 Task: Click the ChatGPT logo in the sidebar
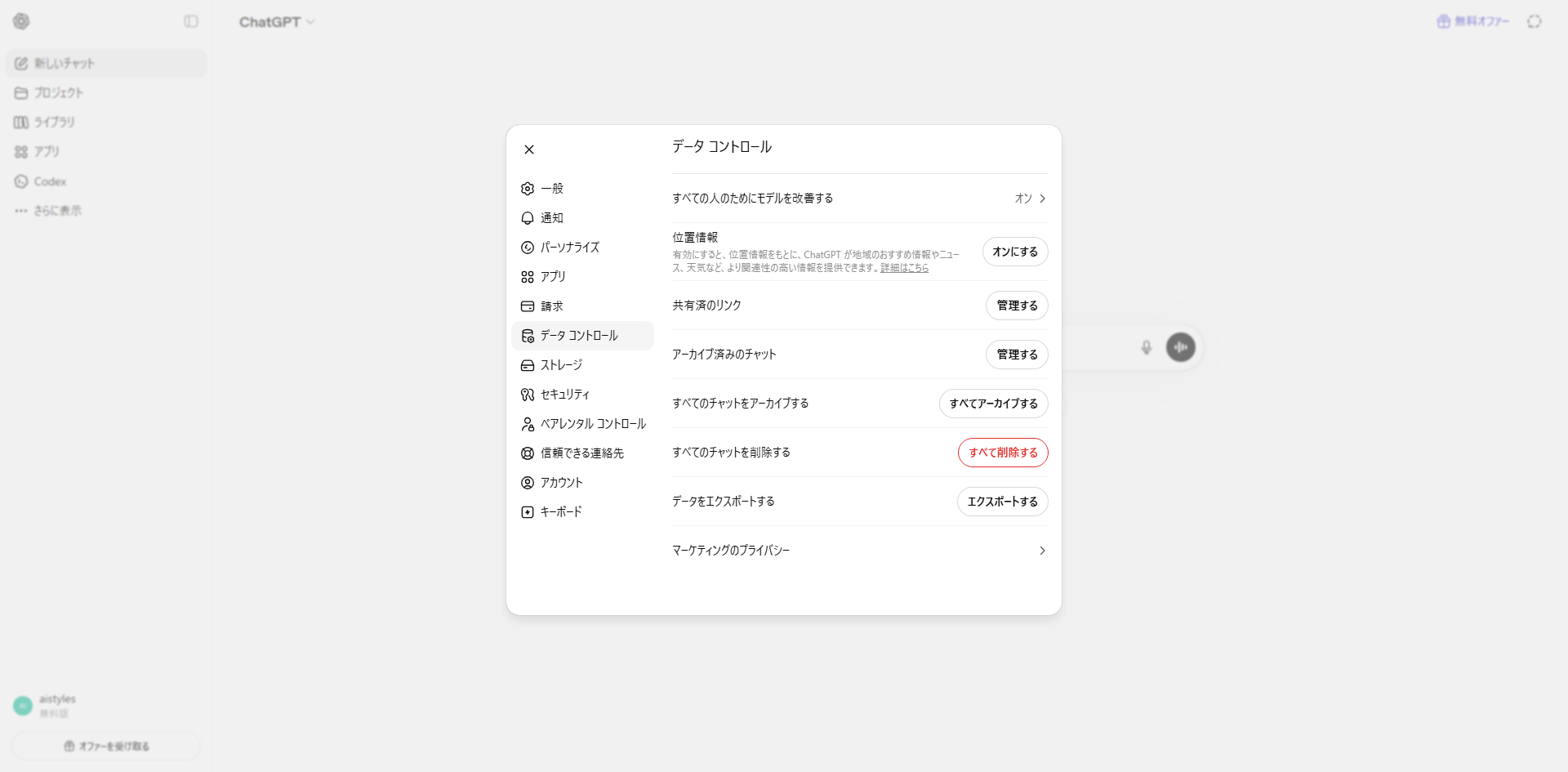[x=21, y=21]
